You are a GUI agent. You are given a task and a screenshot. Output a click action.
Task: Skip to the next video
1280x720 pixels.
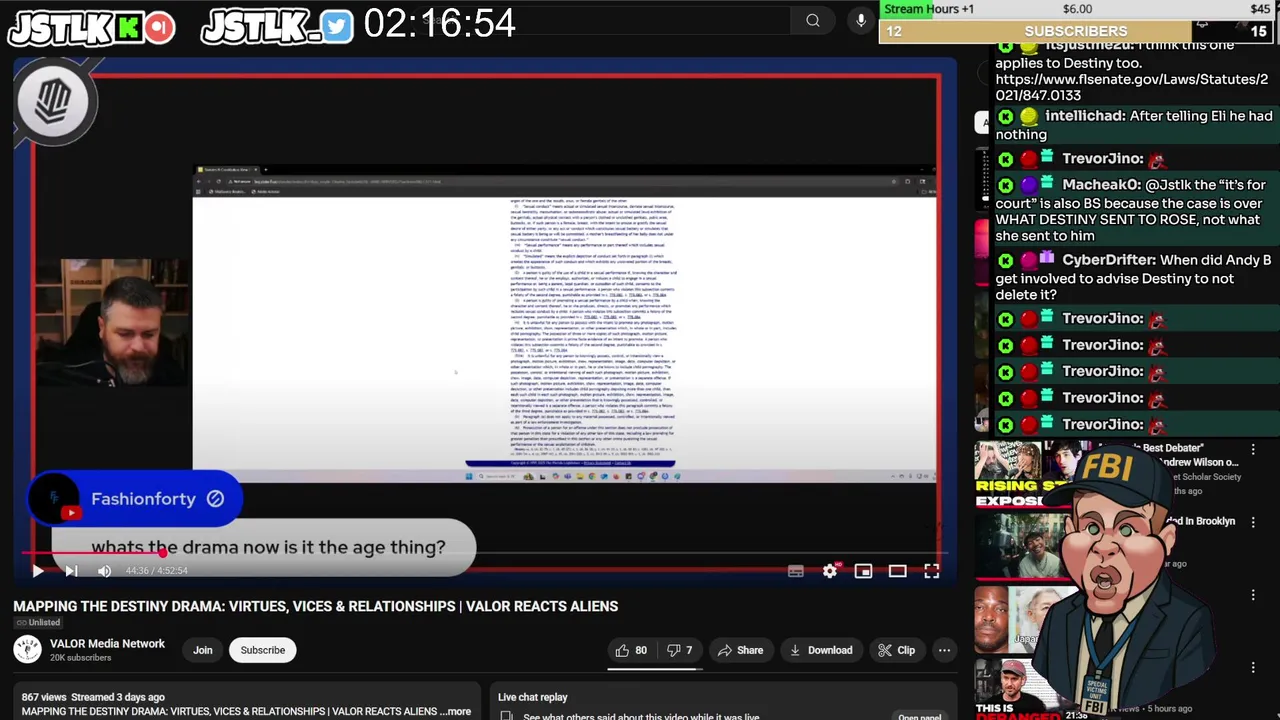[71, 571]
